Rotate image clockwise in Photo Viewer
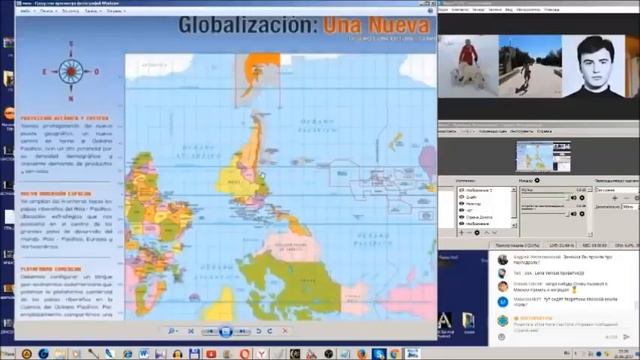 (x=270, y=331)
